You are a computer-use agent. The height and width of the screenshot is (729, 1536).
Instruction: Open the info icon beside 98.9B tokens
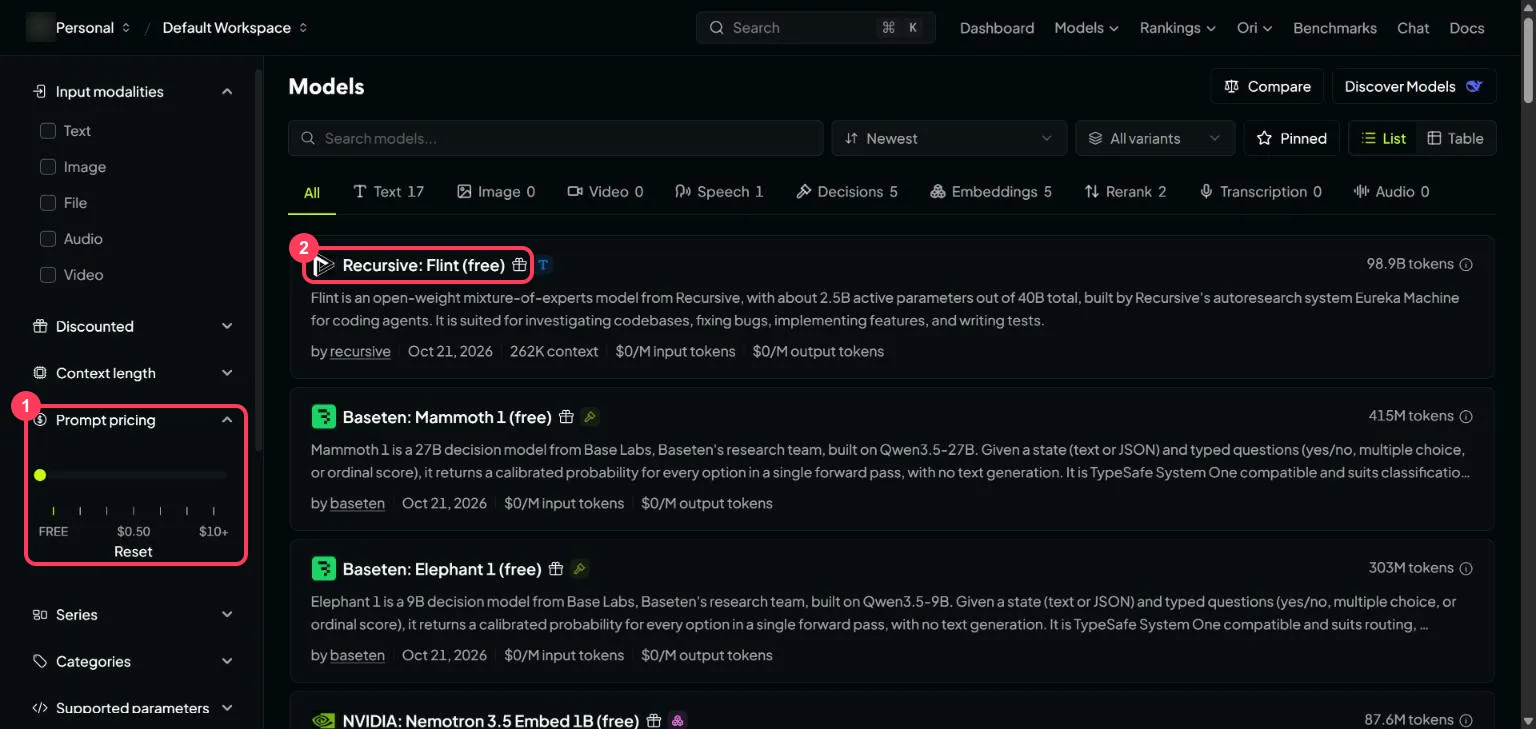pyautogui.click(x=1466, y=265)
